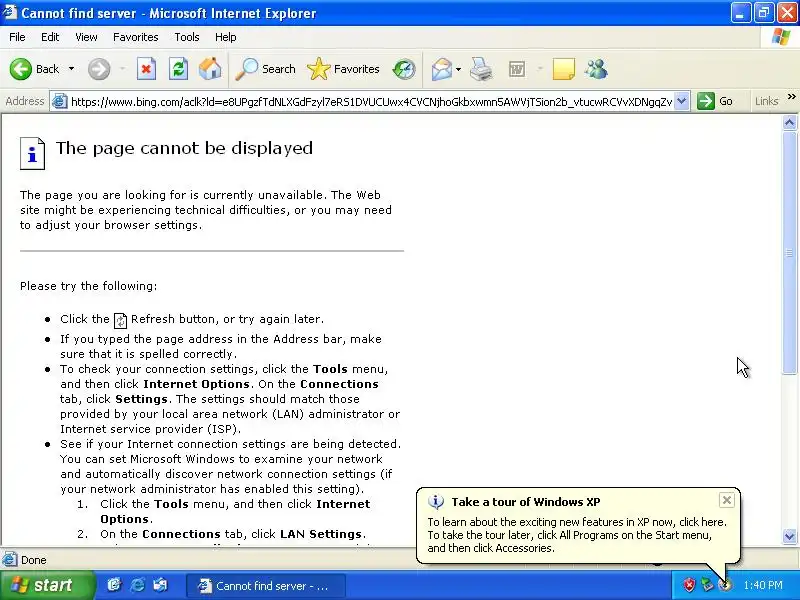
Task: Open the Search pane from toolbar
Action: (265, 69)
